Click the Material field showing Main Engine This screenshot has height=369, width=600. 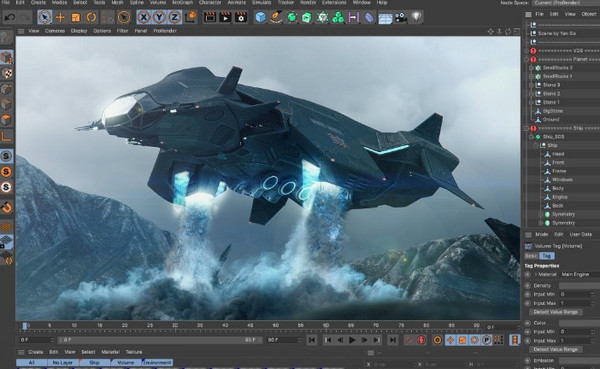[x=579, y=274]
